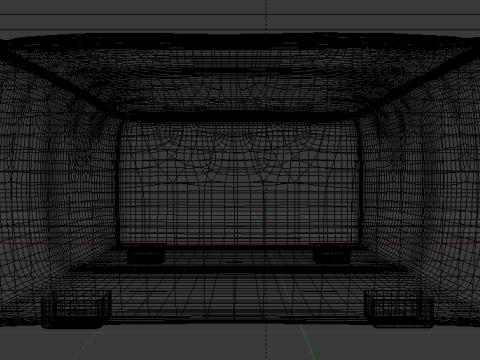Select the back-right small dark block
The width and height of the screenshot is (480, 360).
coord(332,254)
